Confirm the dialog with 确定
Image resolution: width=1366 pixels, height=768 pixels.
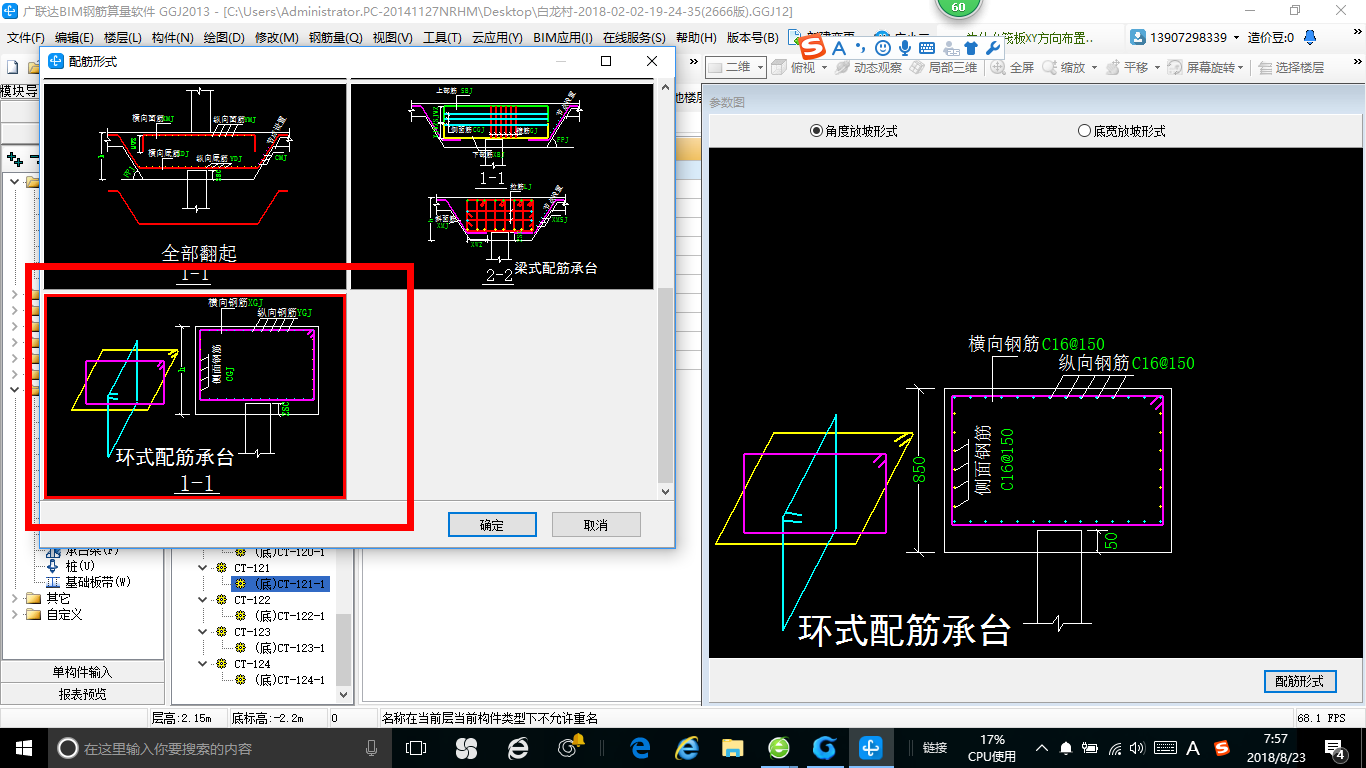(492, 525)
